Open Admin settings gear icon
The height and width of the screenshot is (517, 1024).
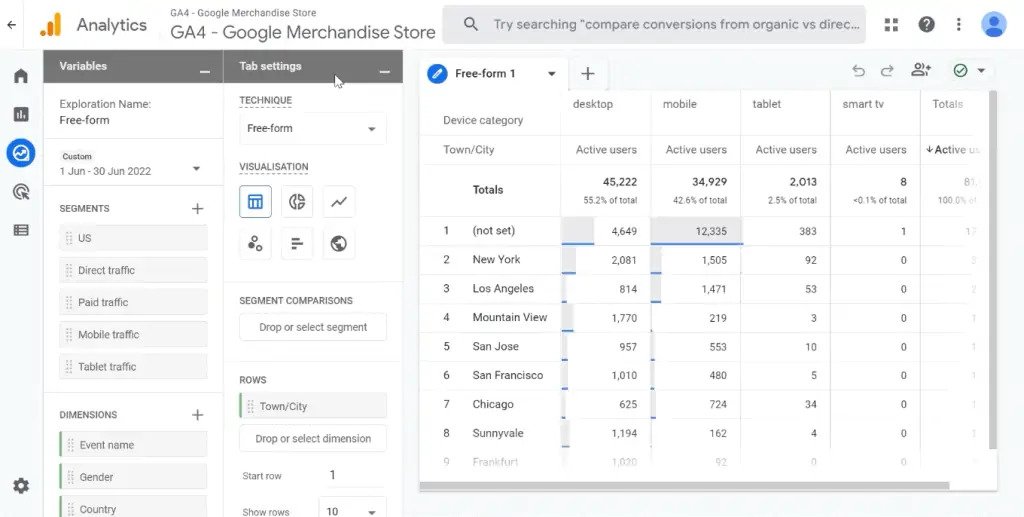point(21,486)
